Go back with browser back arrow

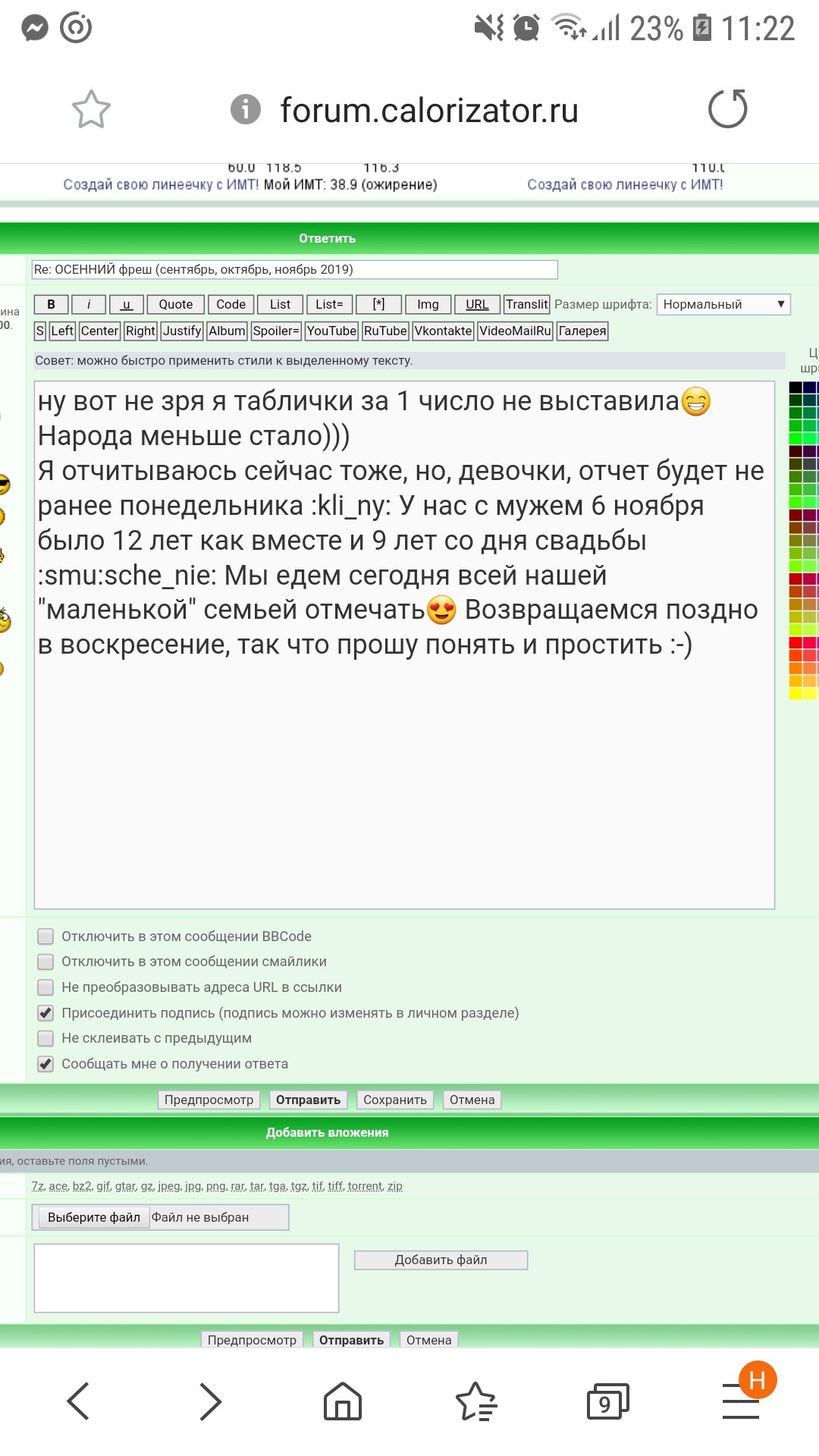[78, 1401]
